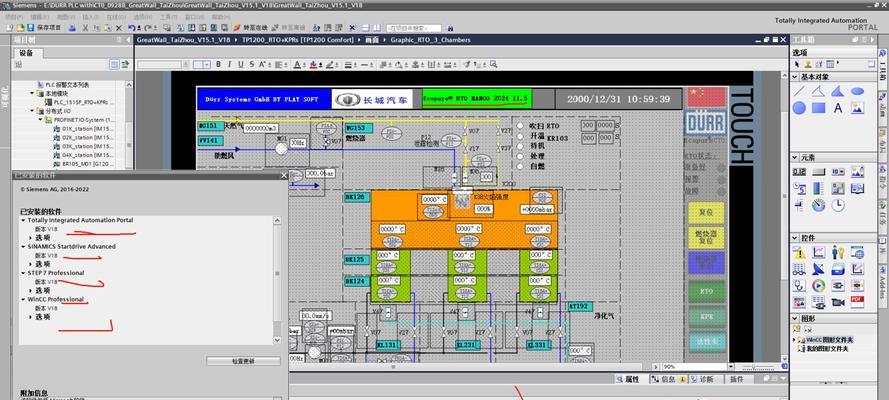Click the Open project folder icon

tap(20, 27)
